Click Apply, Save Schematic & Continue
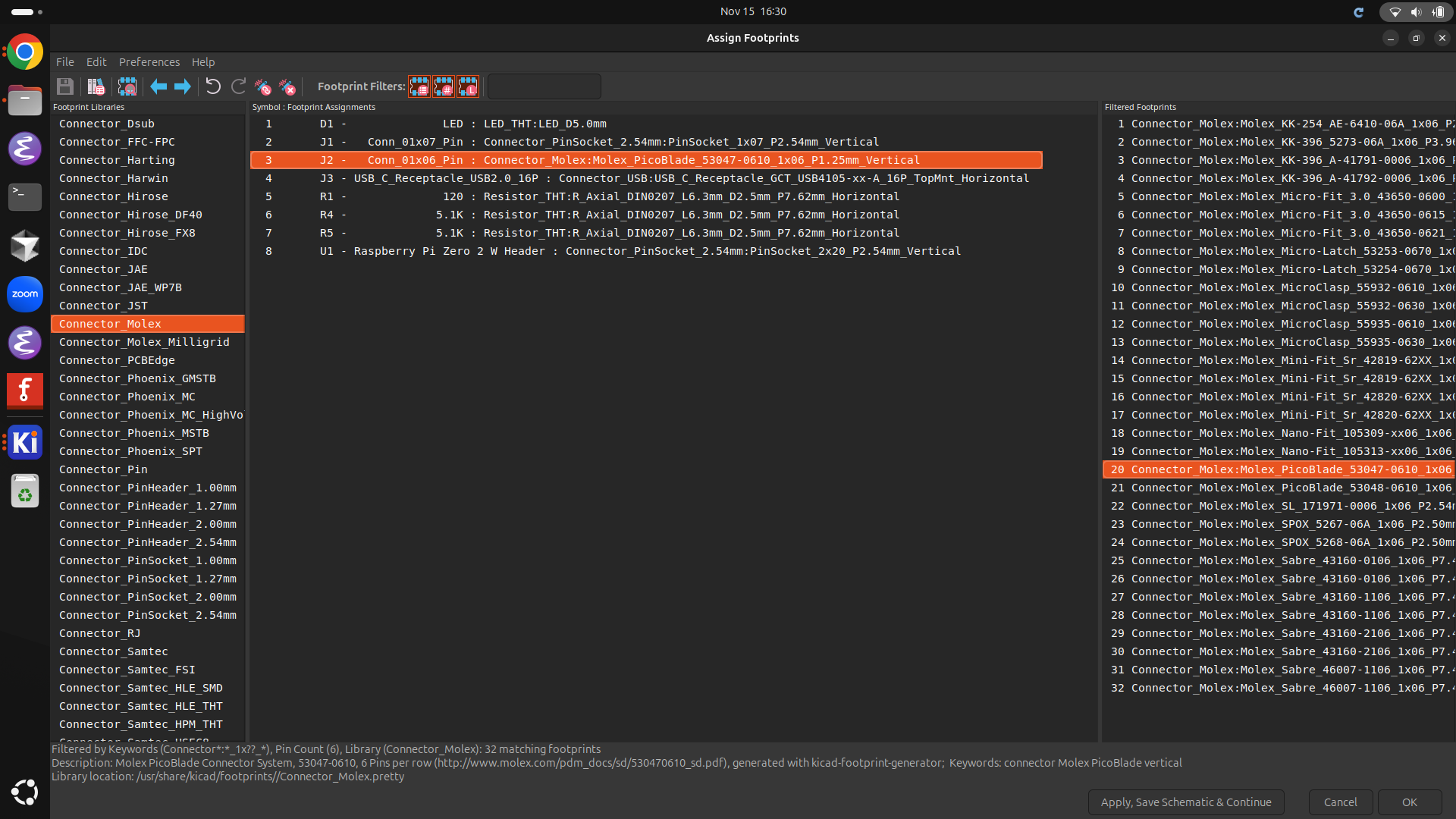 (1185, 802)
